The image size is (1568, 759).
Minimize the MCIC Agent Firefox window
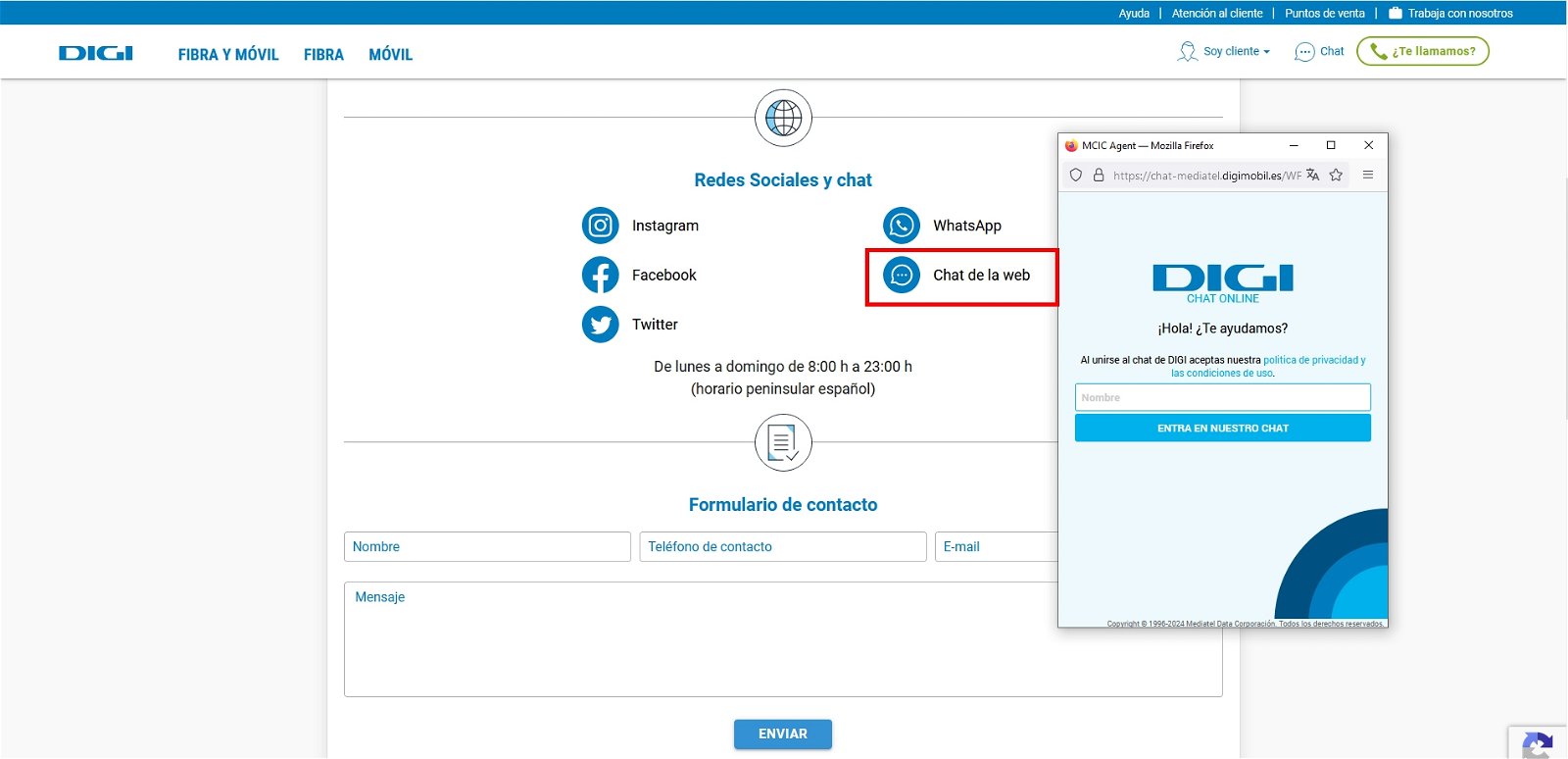pyautogui.click(x=1294, y=145)
